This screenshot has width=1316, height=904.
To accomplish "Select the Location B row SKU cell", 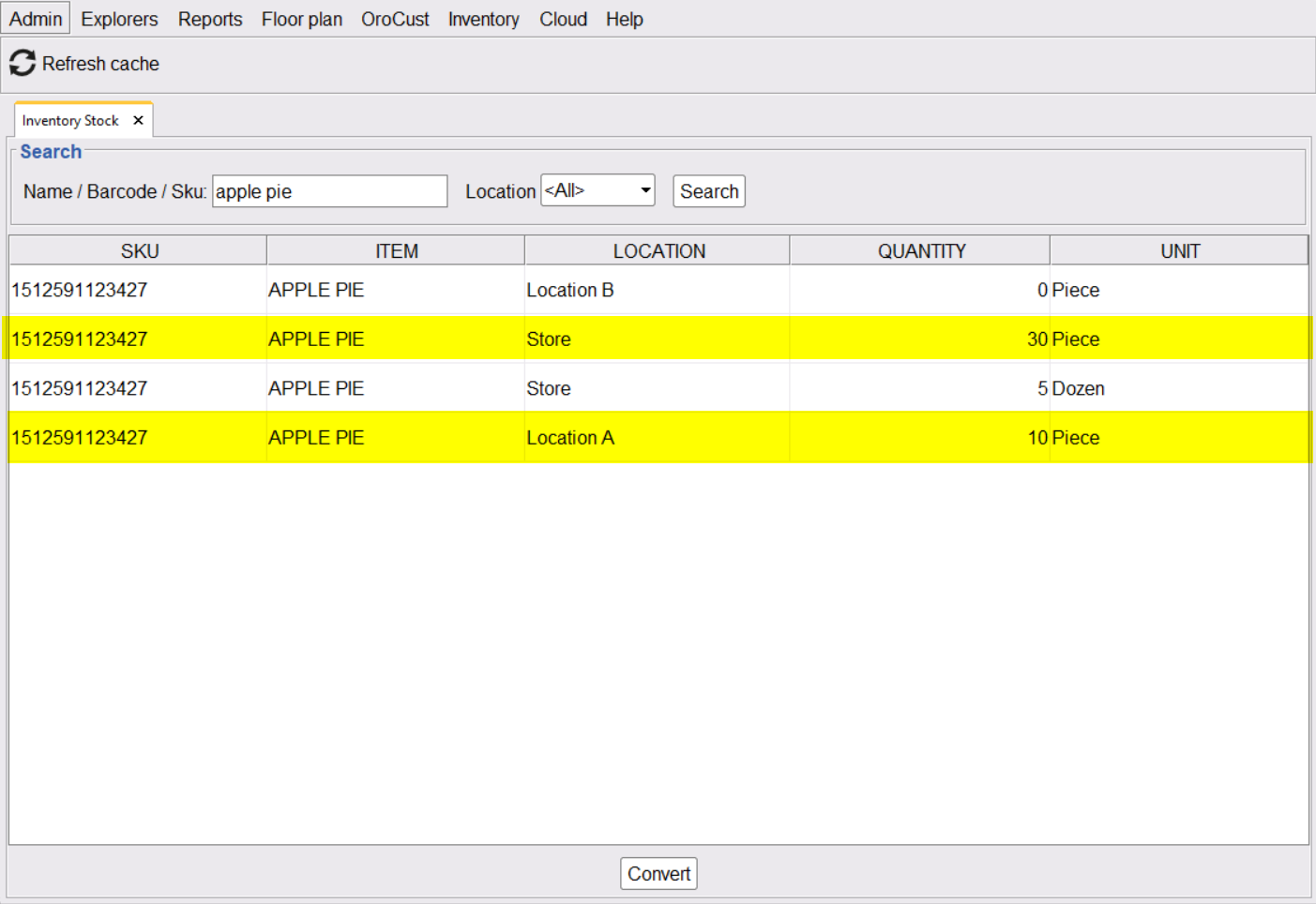I will click(x=138, y=290).
